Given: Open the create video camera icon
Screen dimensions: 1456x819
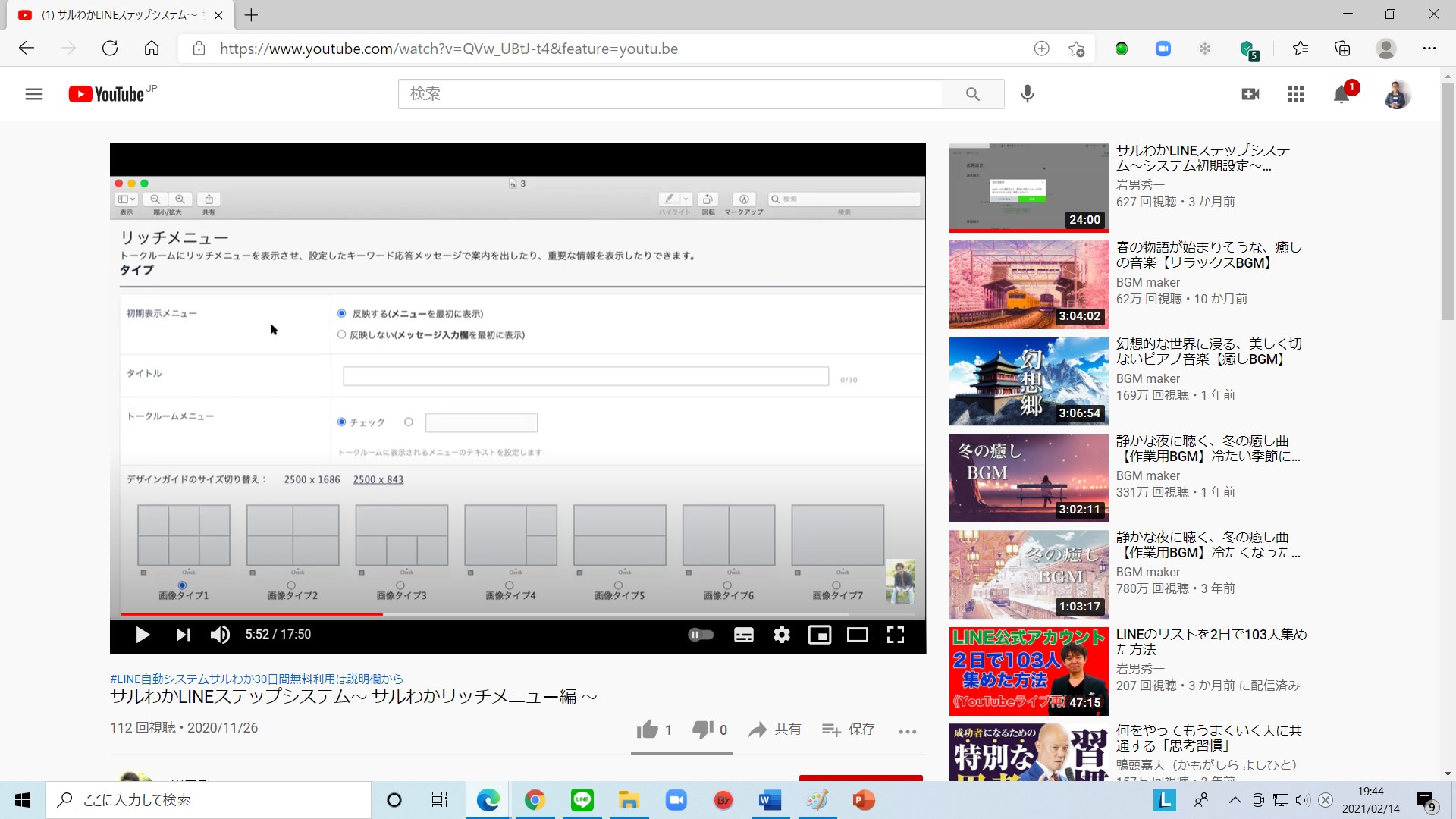Looking at the screenshot, I should pyautogui.click(x=1250, y=94).
